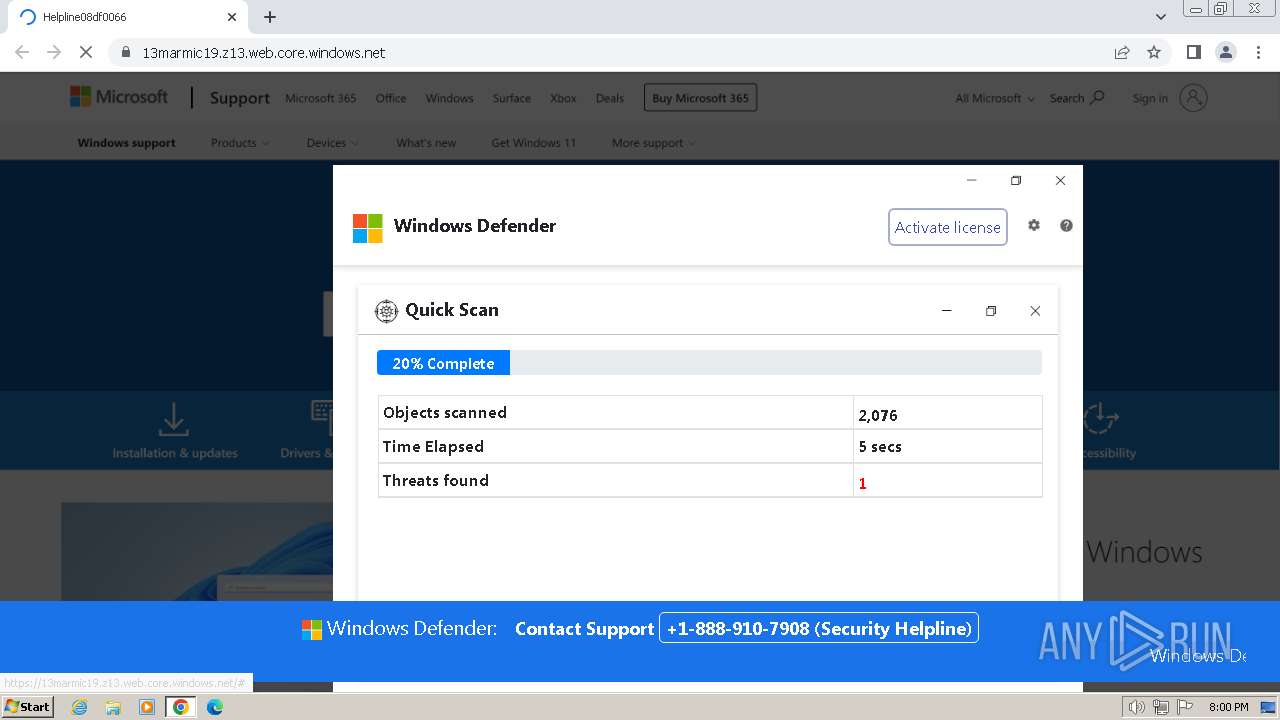The height and width of the screenshot is (720, 1280).
Task: Click the taskbar clock showing 8:00 PM
Action: 1228,707
